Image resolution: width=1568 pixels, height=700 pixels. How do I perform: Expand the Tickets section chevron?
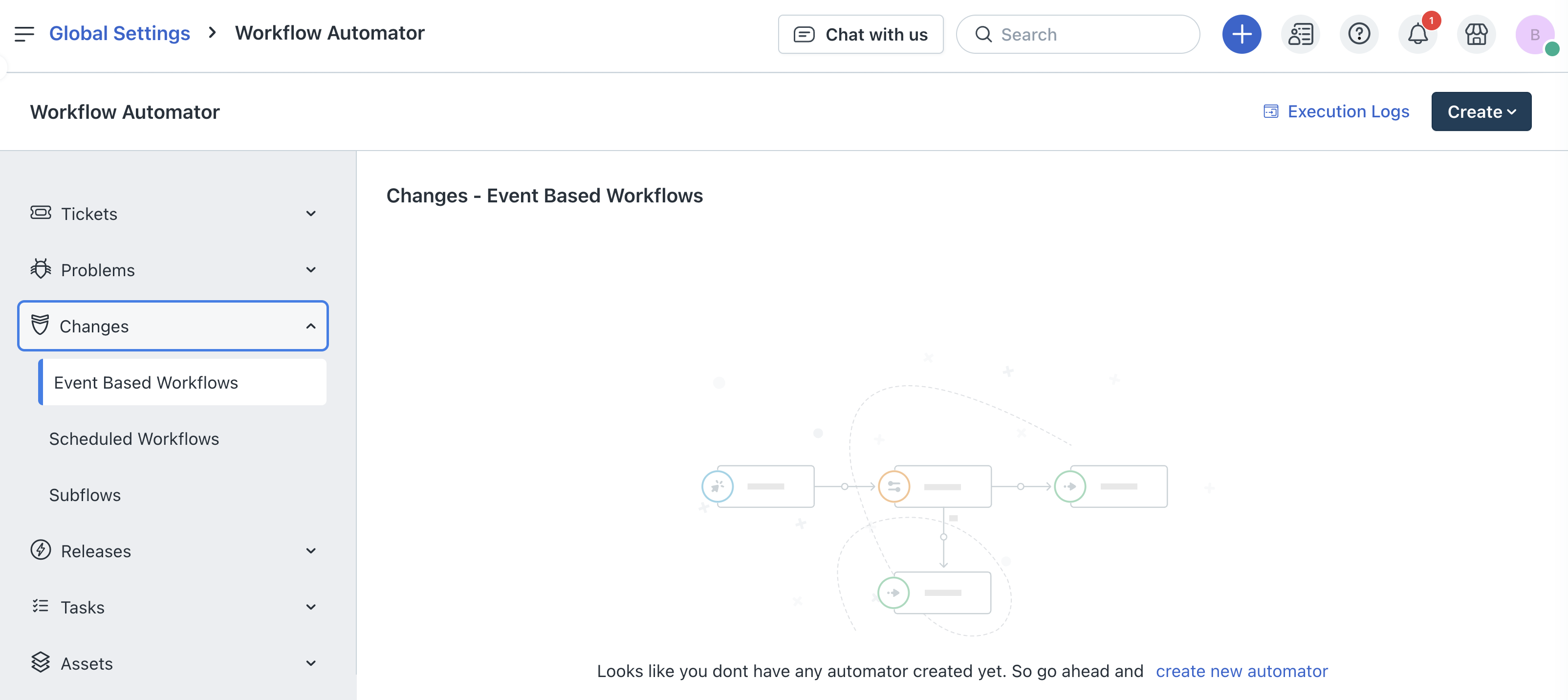click(310, 214)
